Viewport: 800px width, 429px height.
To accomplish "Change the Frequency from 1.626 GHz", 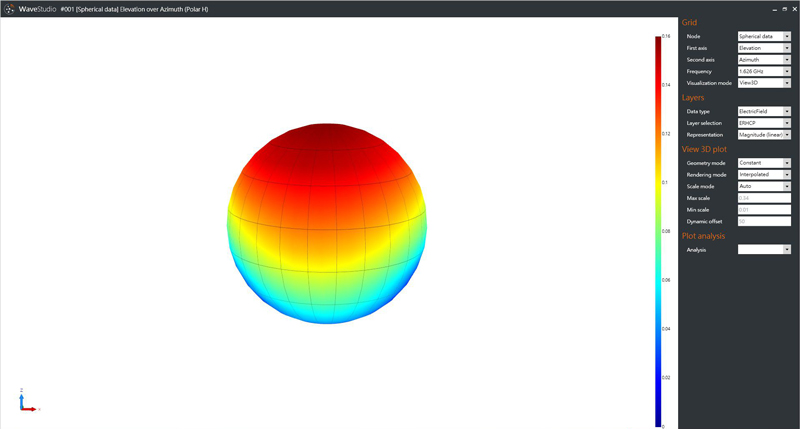I will (x=764, y=71).
